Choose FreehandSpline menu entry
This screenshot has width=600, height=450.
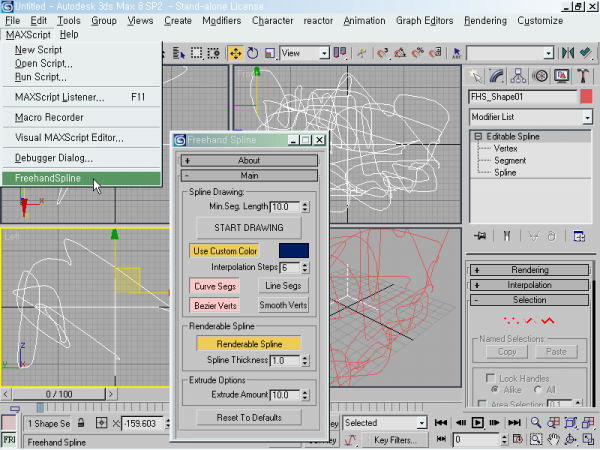pyautogui.click(x=82, y=178)
